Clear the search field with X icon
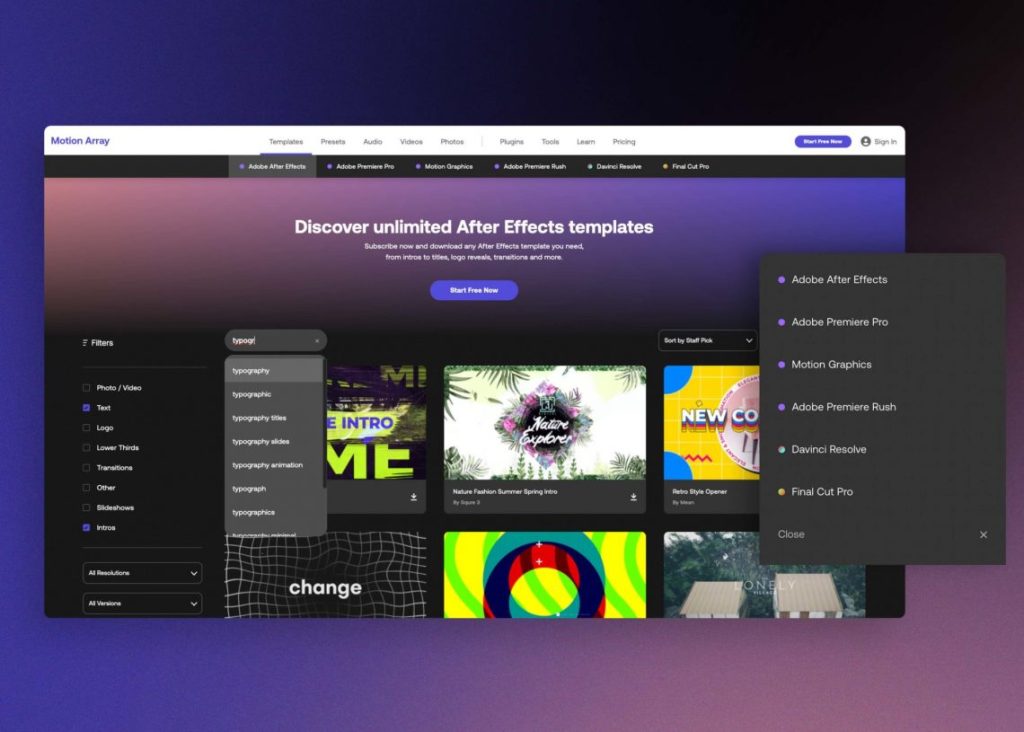This screenshot has width=1024, height=732. coord(317,341)
